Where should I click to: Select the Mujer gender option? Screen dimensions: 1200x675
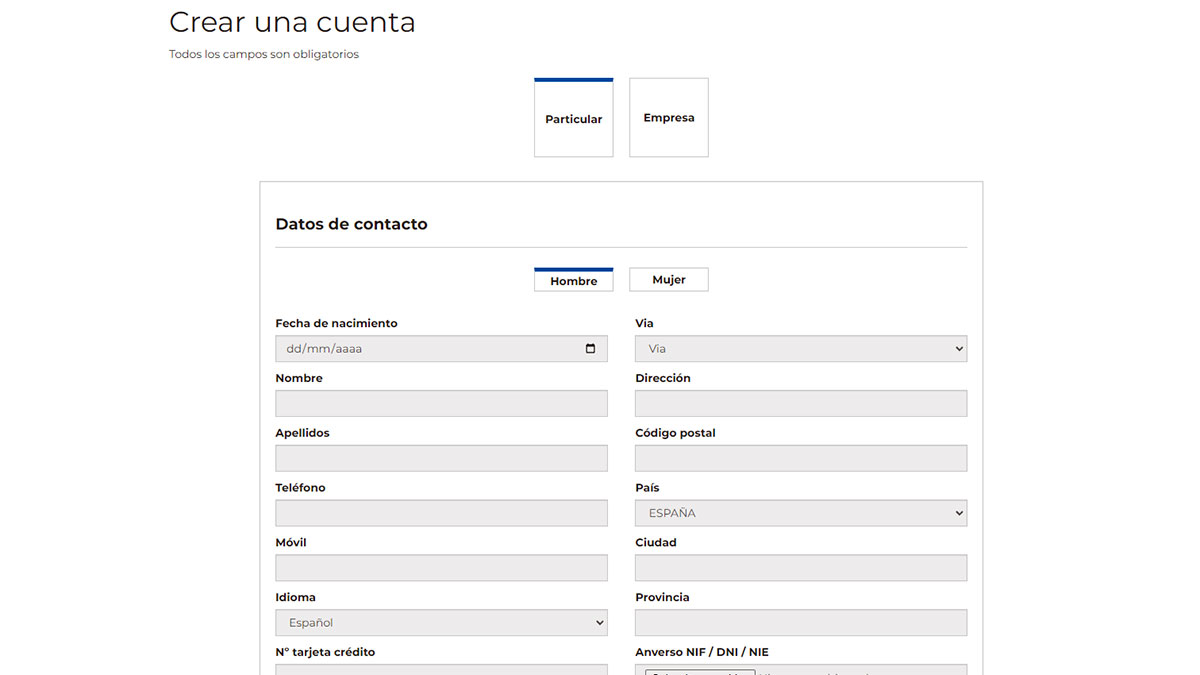[x=668, y=279]
